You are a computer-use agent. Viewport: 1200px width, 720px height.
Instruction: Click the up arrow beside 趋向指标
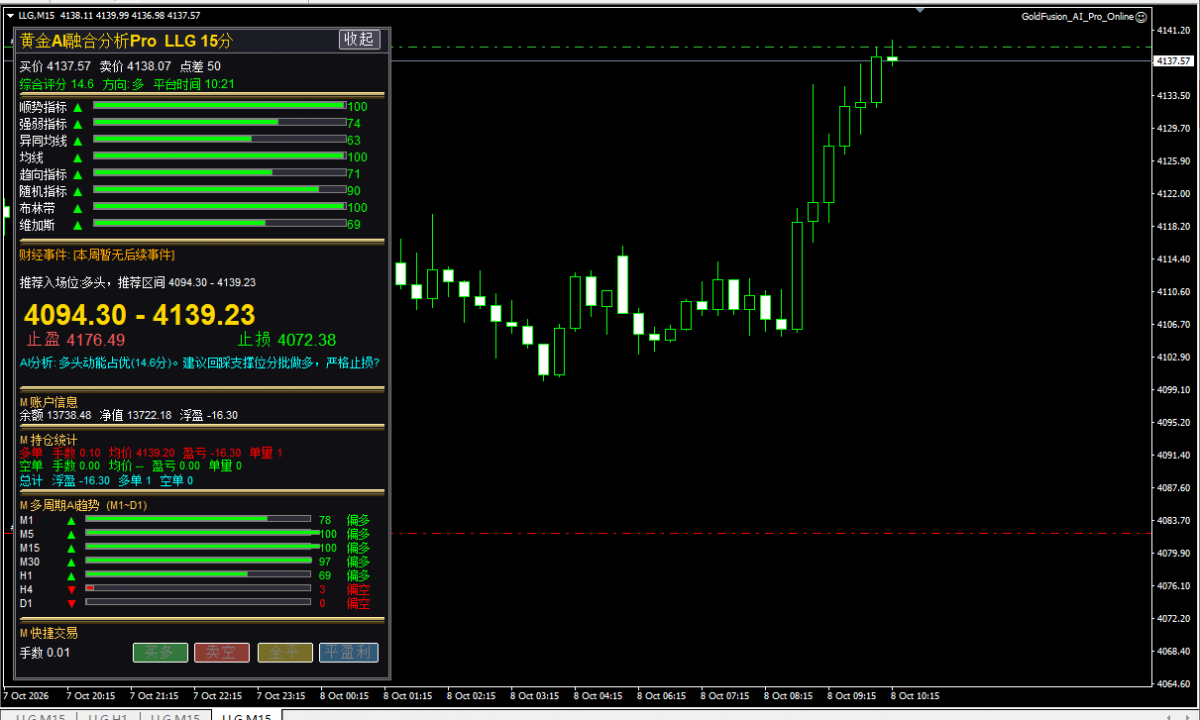pyautogui.click(x=77, y=174)
